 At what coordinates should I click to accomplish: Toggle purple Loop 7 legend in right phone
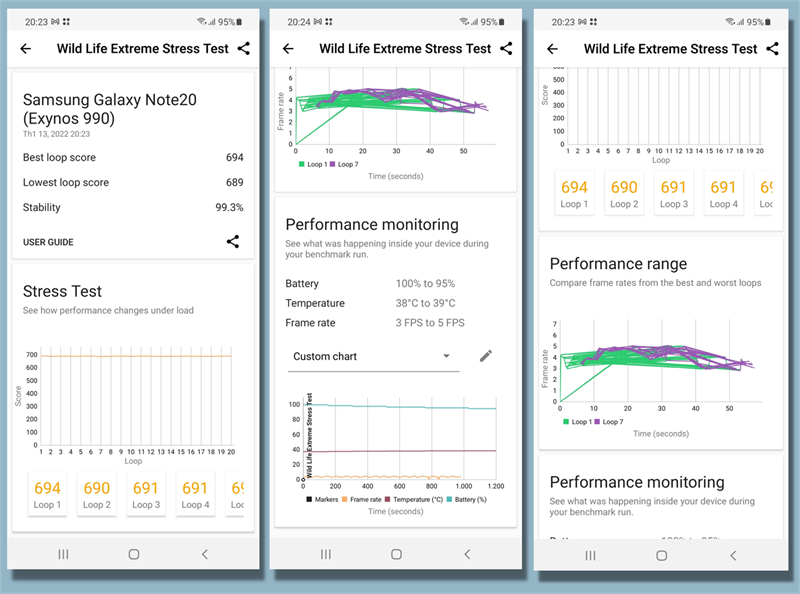tap(609, 422)
